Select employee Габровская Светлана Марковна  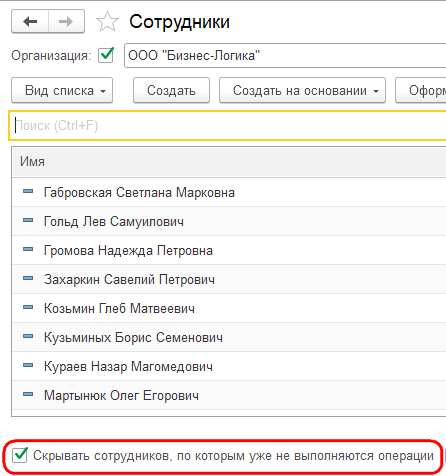tap(229, 192)
